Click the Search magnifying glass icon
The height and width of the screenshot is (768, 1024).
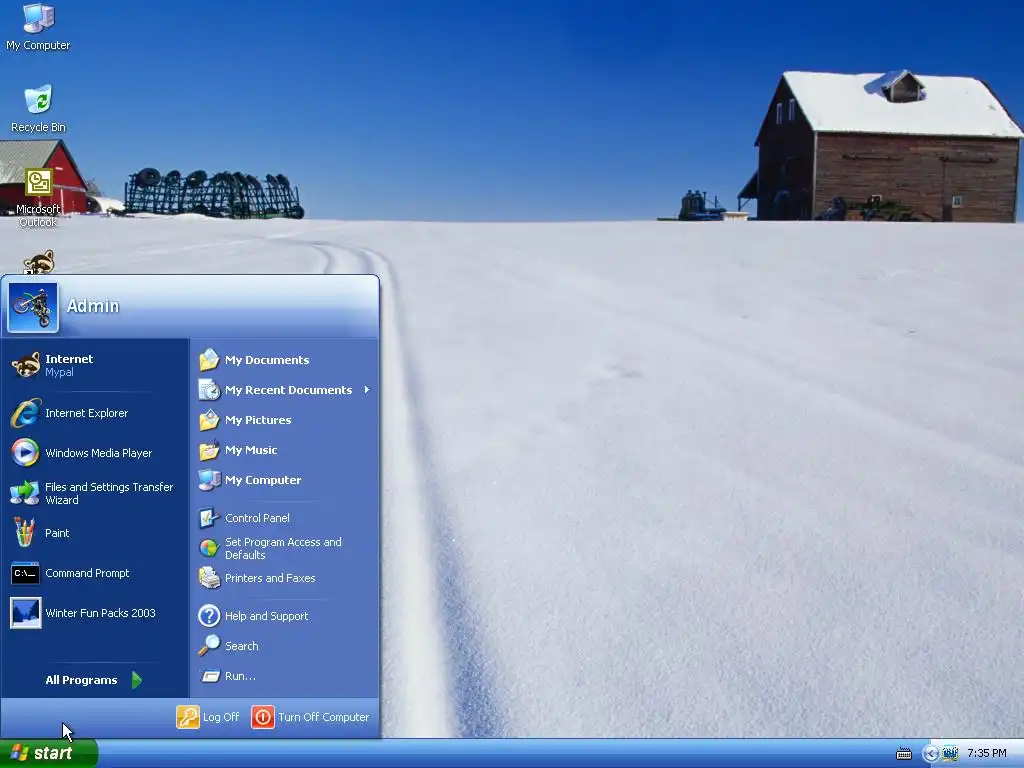coord(209,646)
